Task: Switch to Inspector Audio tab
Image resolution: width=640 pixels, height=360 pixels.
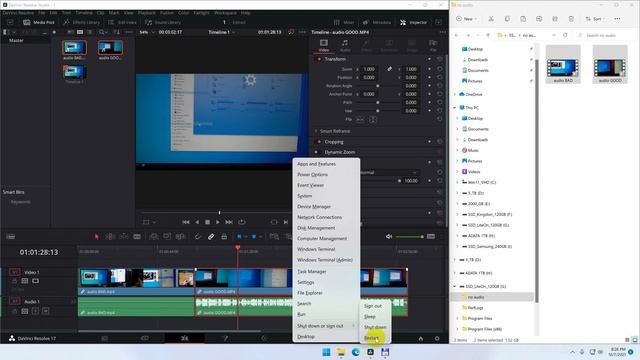Action: 345,45
